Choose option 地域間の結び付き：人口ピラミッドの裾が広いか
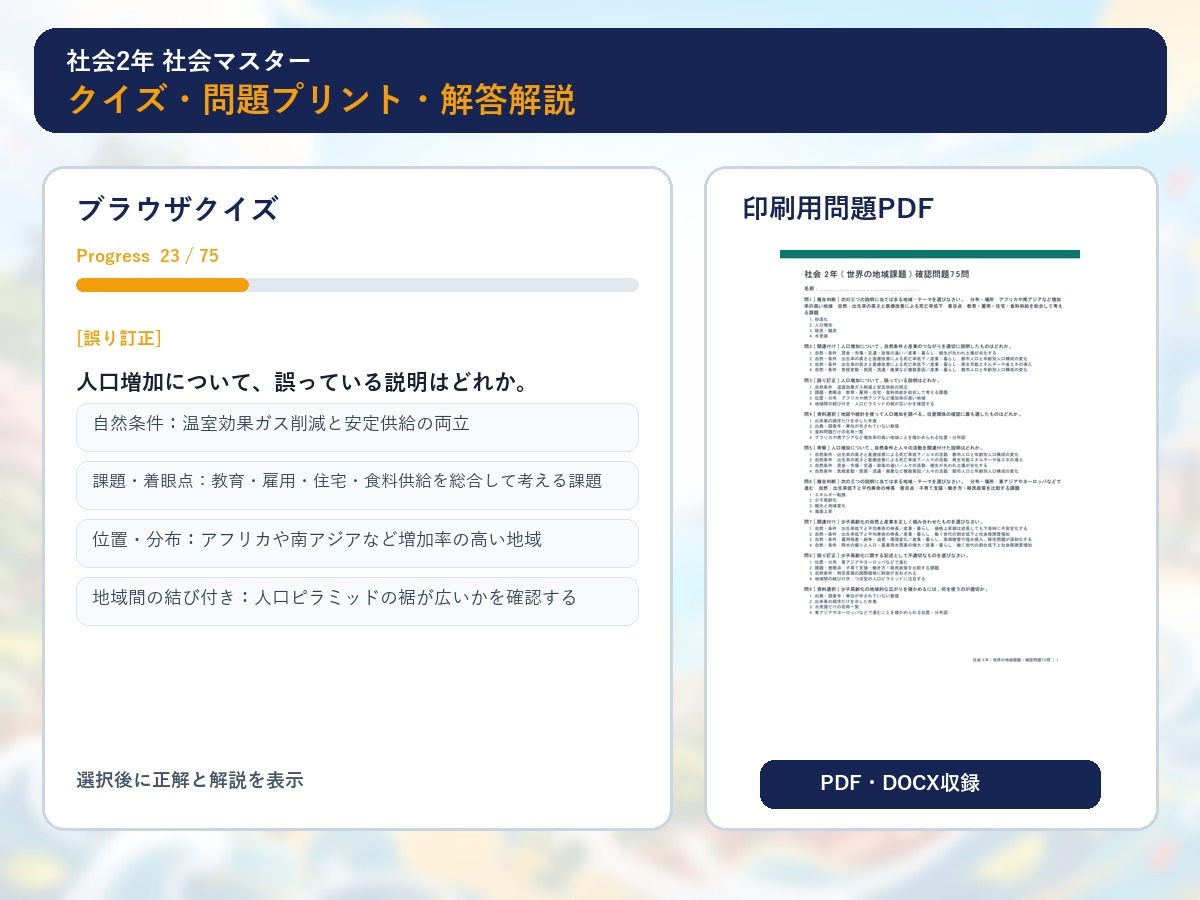This screenshot has height=900, width=1200. click(357, 601)
